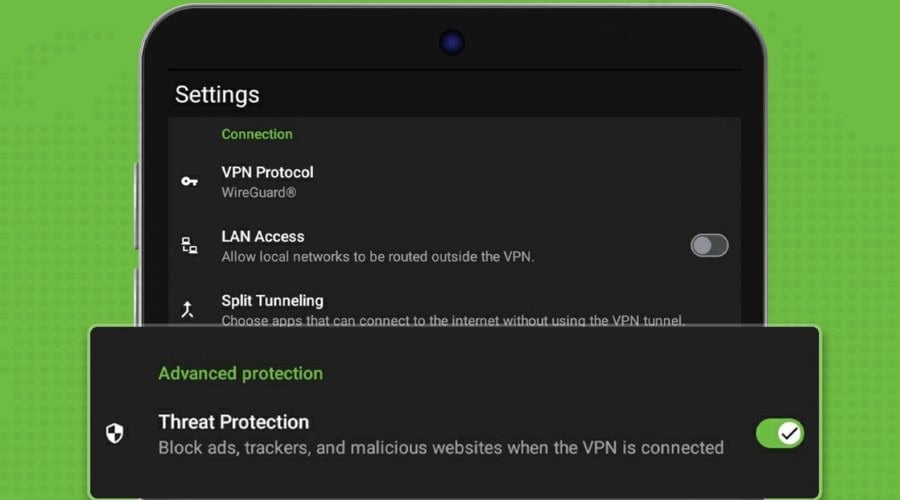900x500 pixels.
Task: Click the Advanced protection section header
Action: [240, 374]
